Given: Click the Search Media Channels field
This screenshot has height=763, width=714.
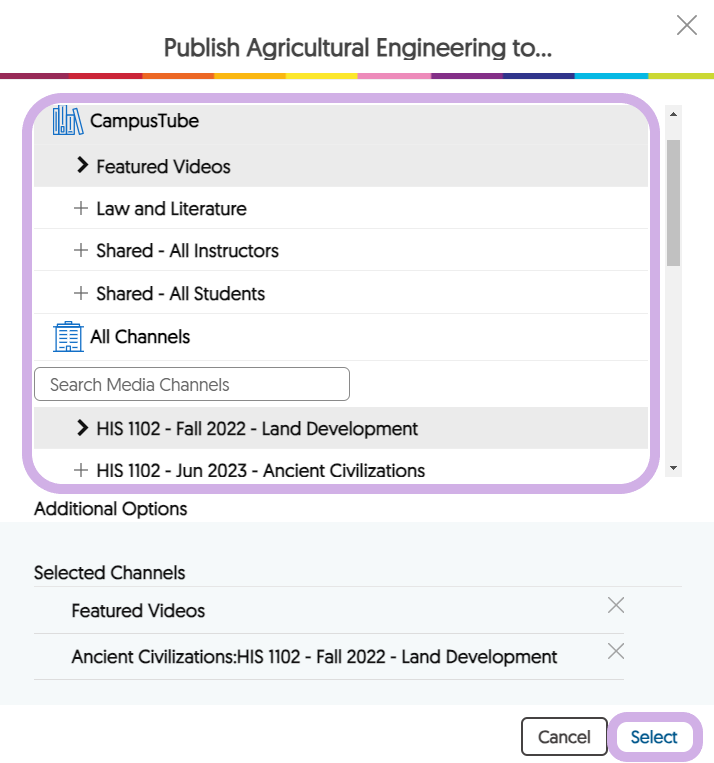Looking at the screenshot, I should pyautogui.click(x=192, y=384).
